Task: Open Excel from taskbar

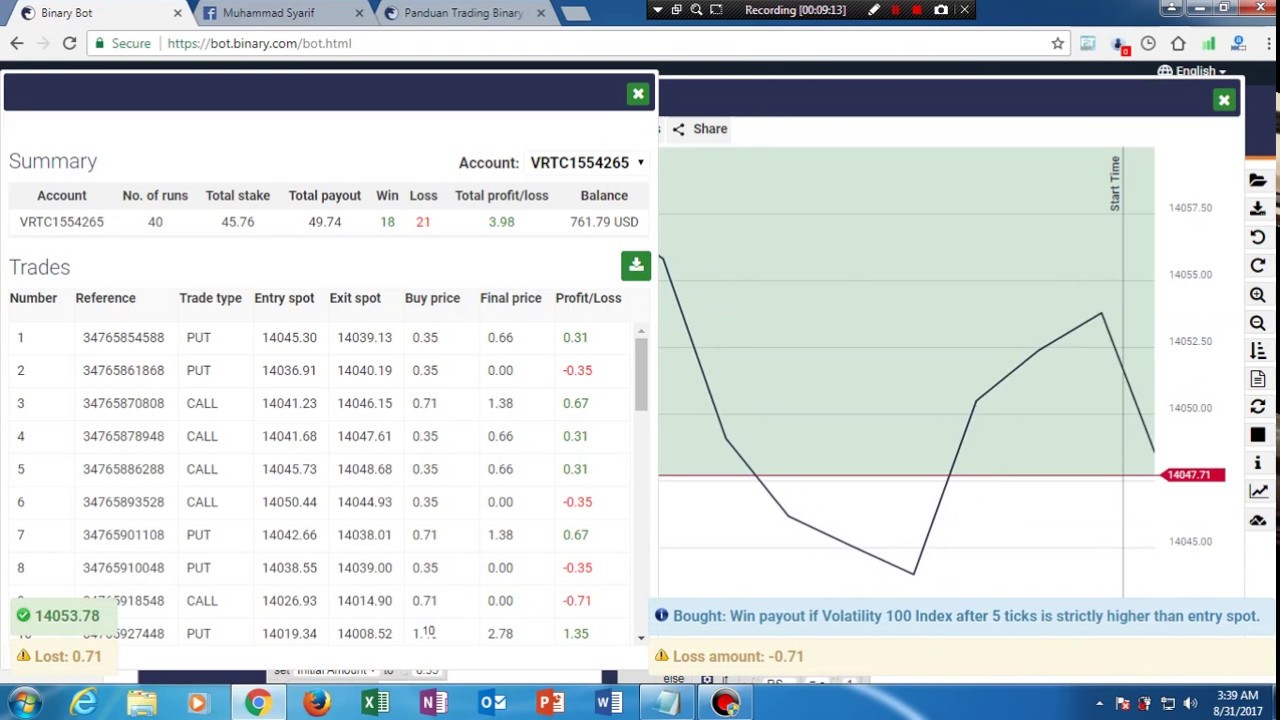Action: click(x=375, y=703)
